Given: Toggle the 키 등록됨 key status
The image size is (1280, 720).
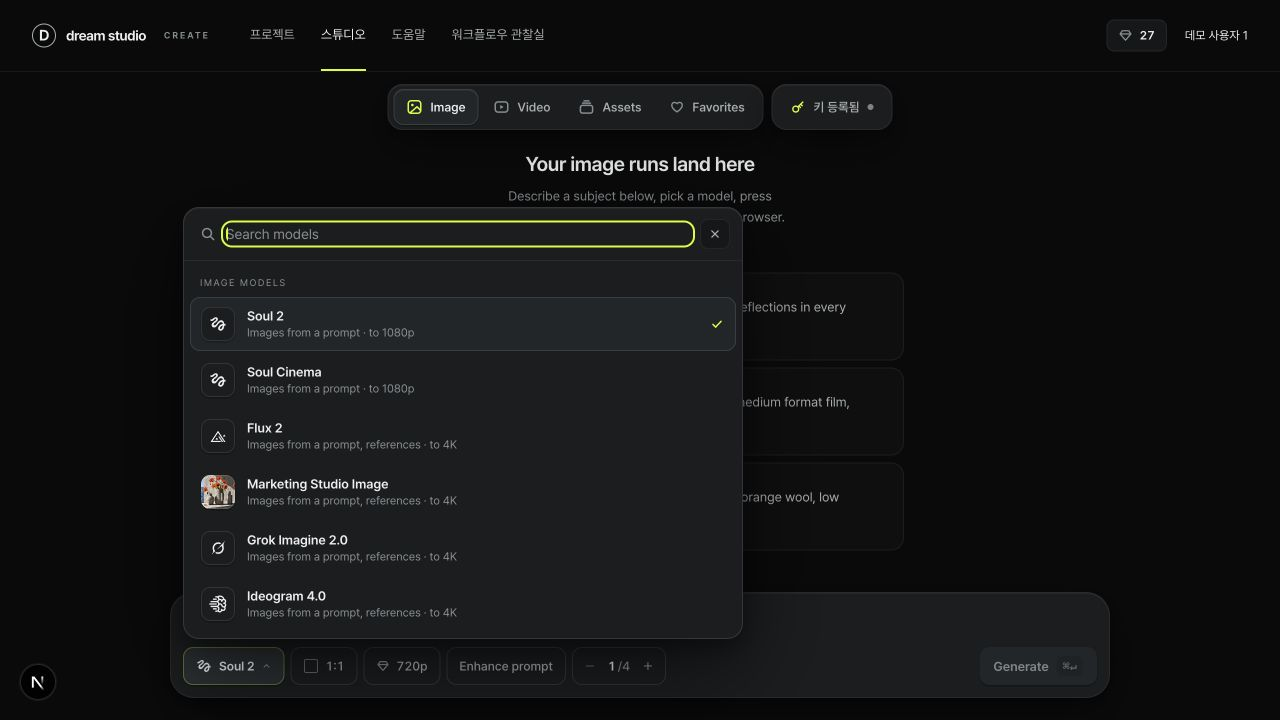Looking at the screenshot, I should pos(832,107).
